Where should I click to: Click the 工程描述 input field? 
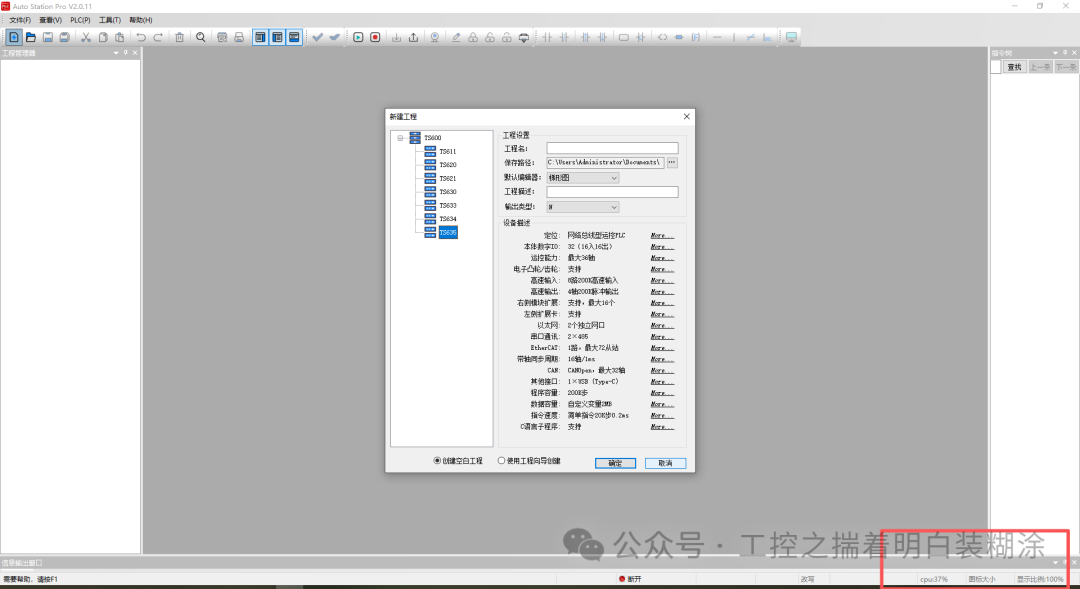[x=612, y=192]
